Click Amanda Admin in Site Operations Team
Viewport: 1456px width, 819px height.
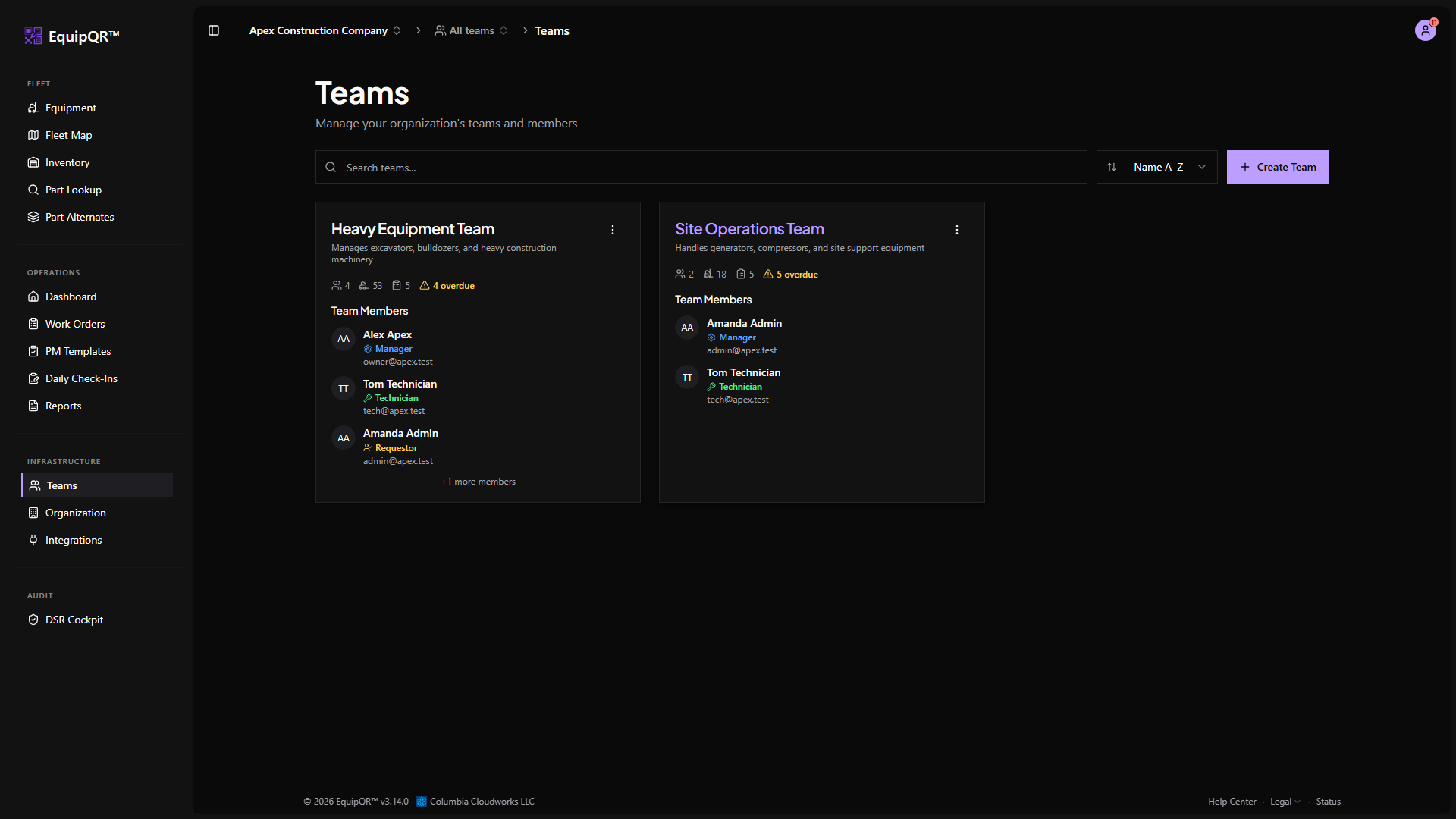pos(744,323)
